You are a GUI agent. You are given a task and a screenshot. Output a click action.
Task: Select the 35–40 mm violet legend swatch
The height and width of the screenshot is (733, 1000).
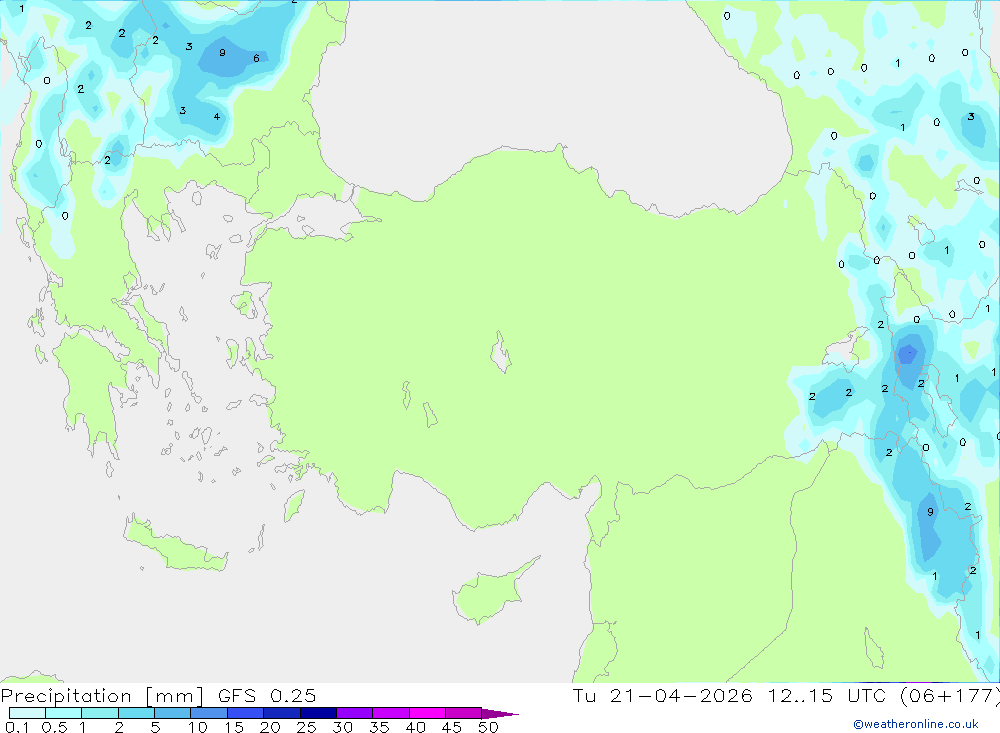[x=390, y=713]
